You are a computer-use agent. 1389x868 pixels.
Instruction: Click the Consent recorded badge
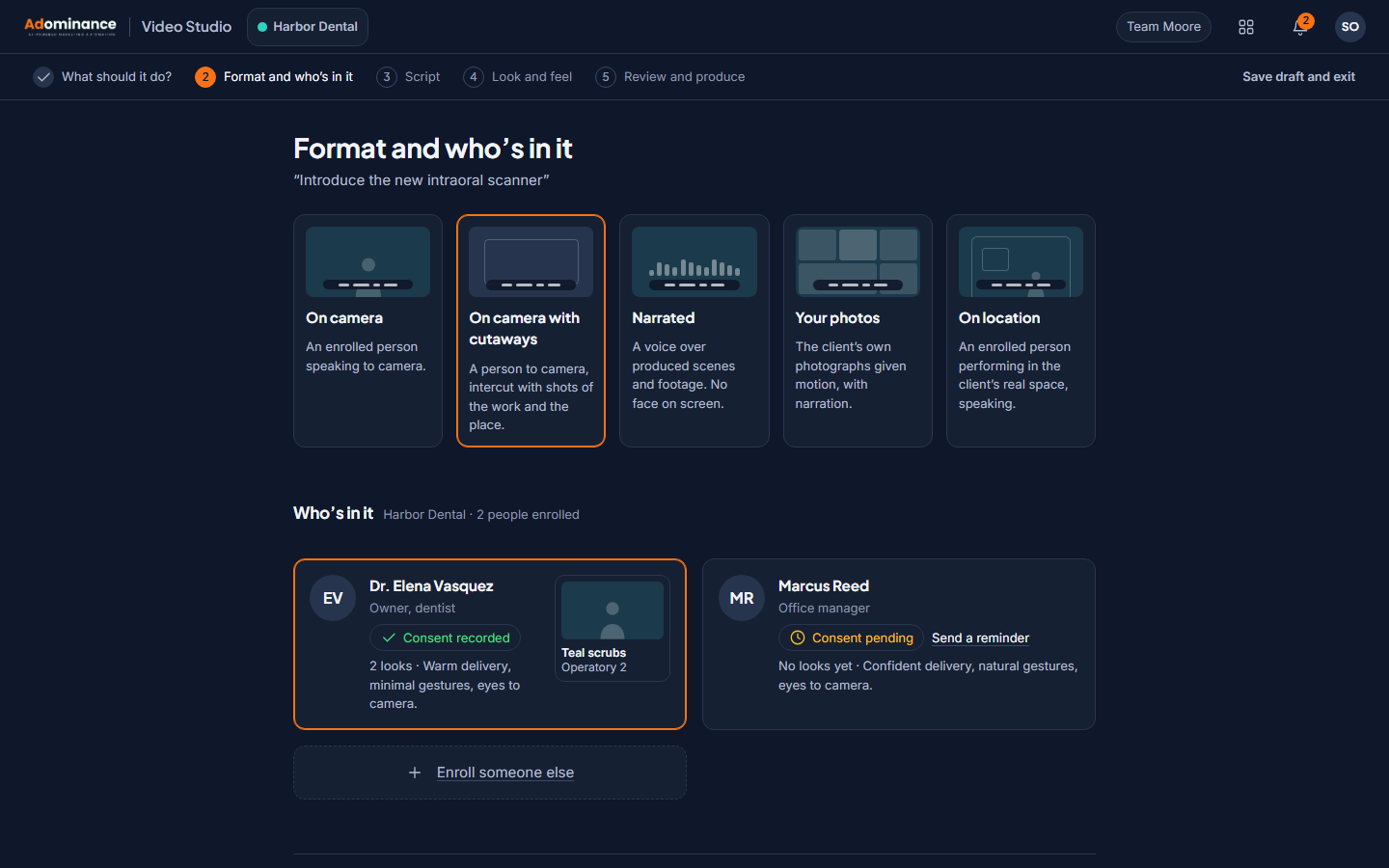446,637
